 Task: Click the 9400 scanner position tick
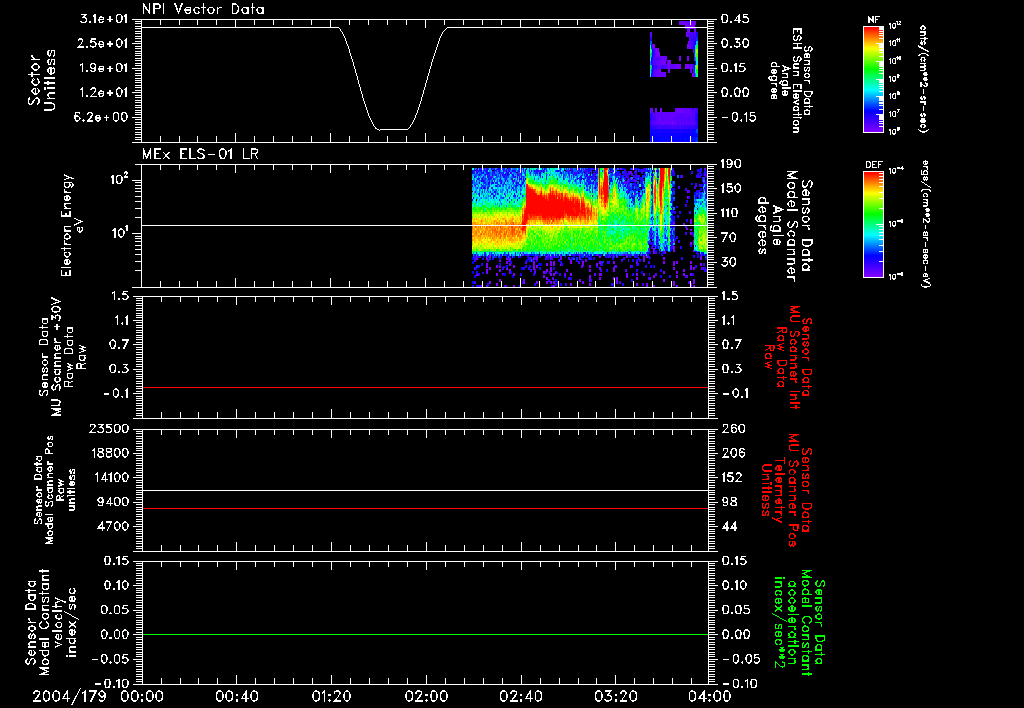tap(112, 502)
